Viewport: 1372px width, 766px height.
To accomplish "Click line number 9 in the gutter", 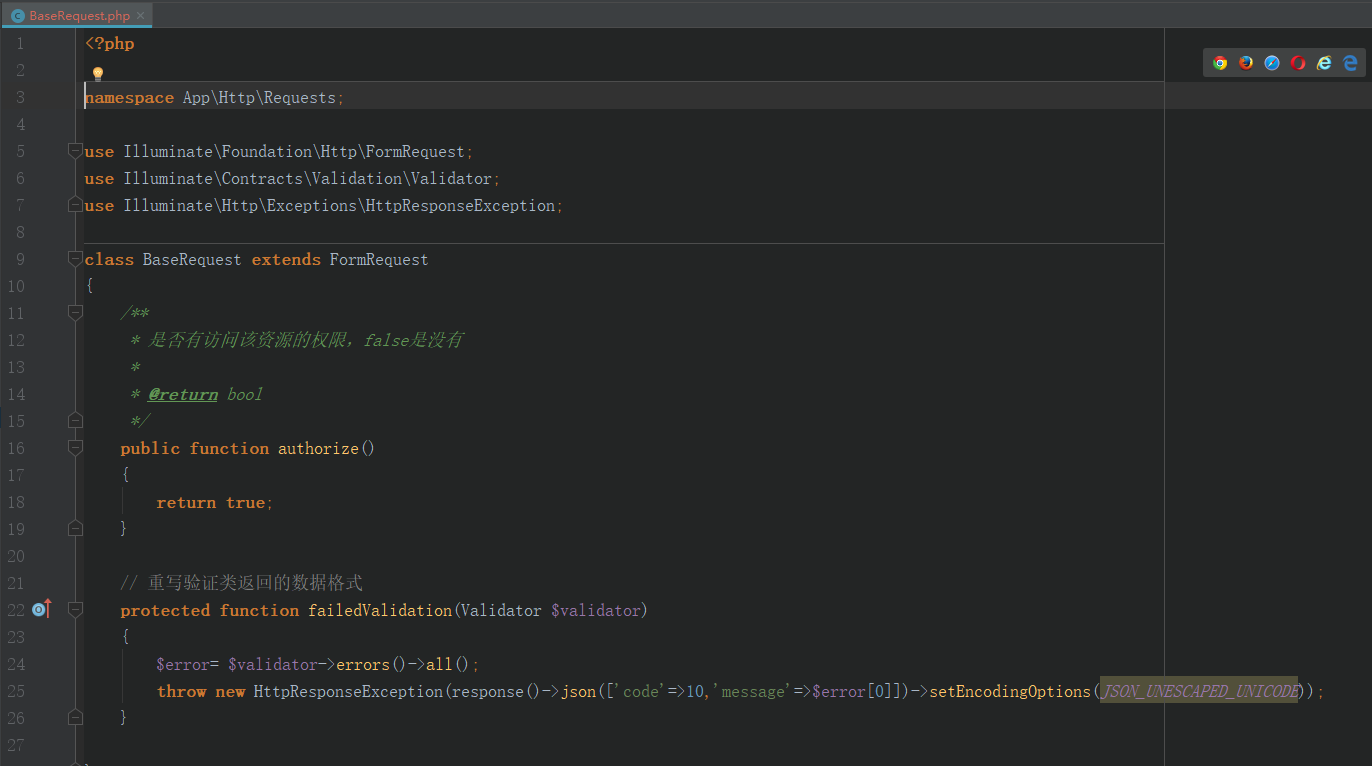I will click(19, 259).
